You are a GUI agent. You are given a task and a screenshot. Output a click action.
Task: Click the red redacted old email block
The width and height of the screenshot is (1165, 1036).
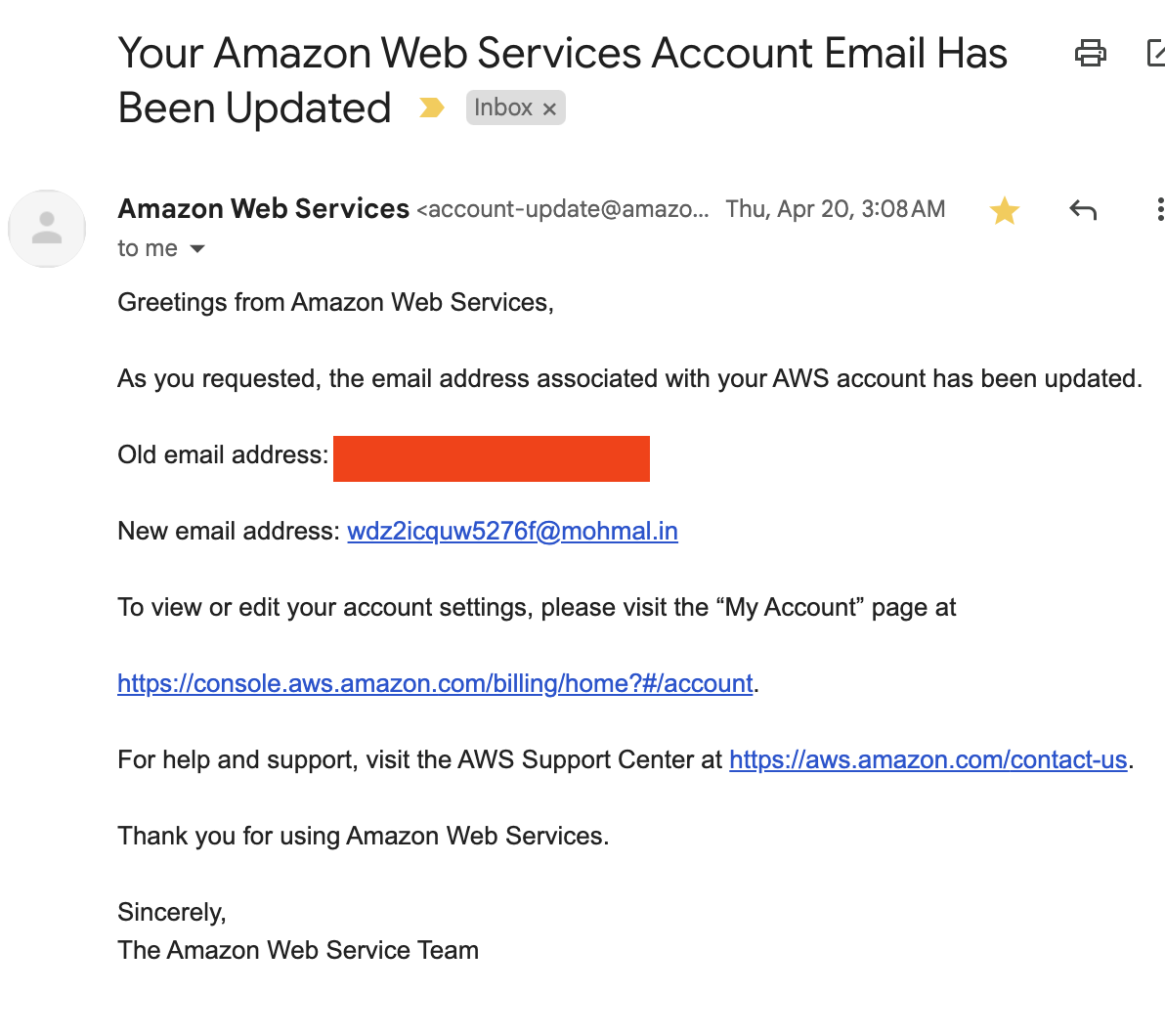[491, 458]
